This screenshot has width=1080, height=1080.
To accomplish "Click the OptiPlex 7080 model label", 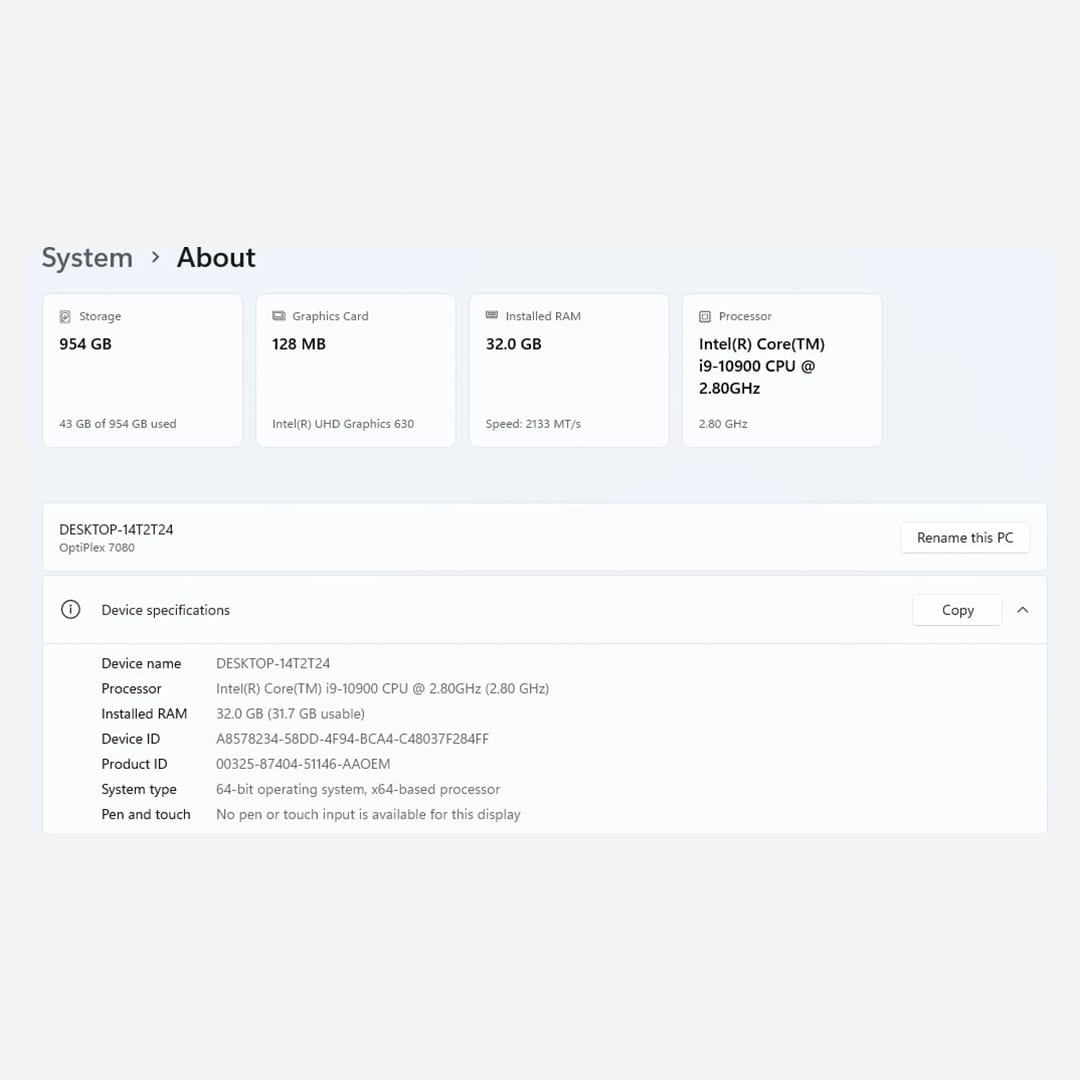I will [97, 548].
